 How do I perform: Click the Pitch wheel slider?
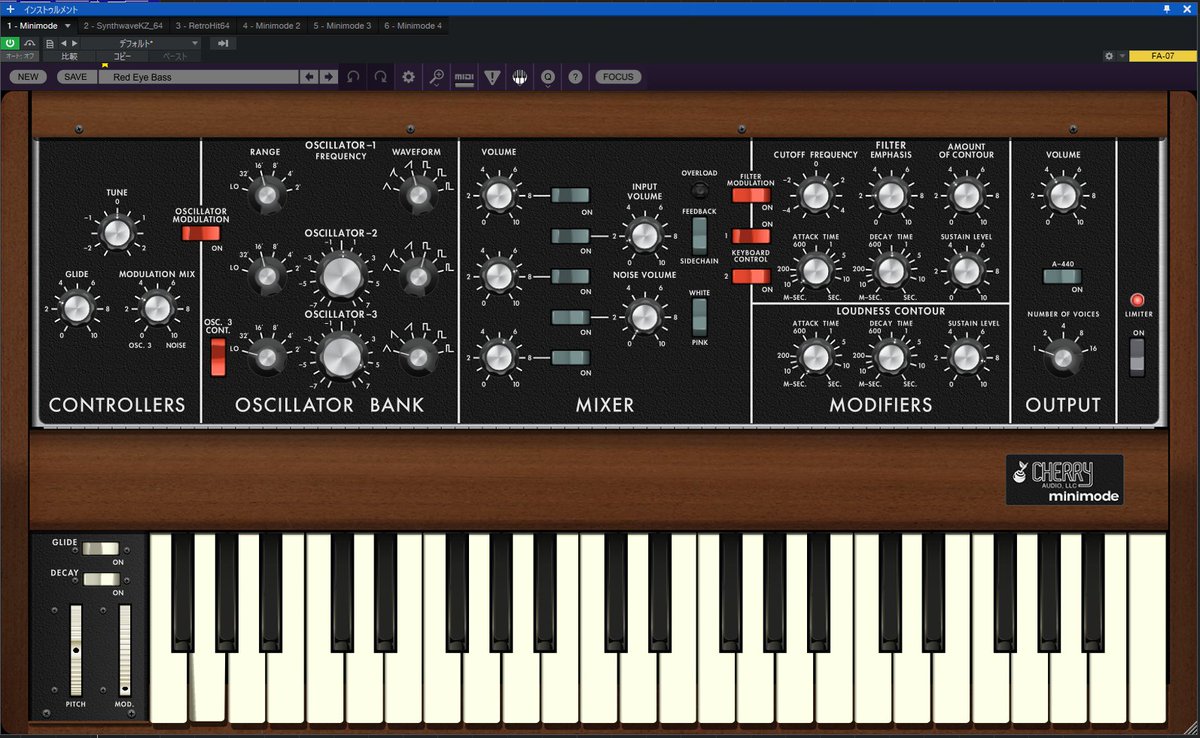point(76,650)
